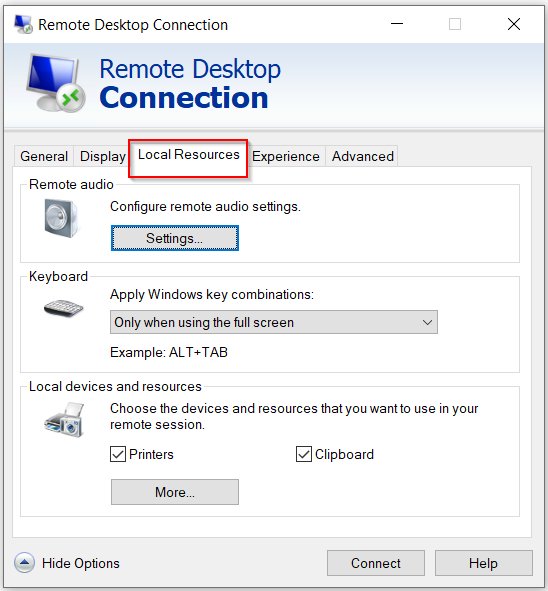Click More to show additional devices
This screenshot has height=591, width=548.
(175, 492)
